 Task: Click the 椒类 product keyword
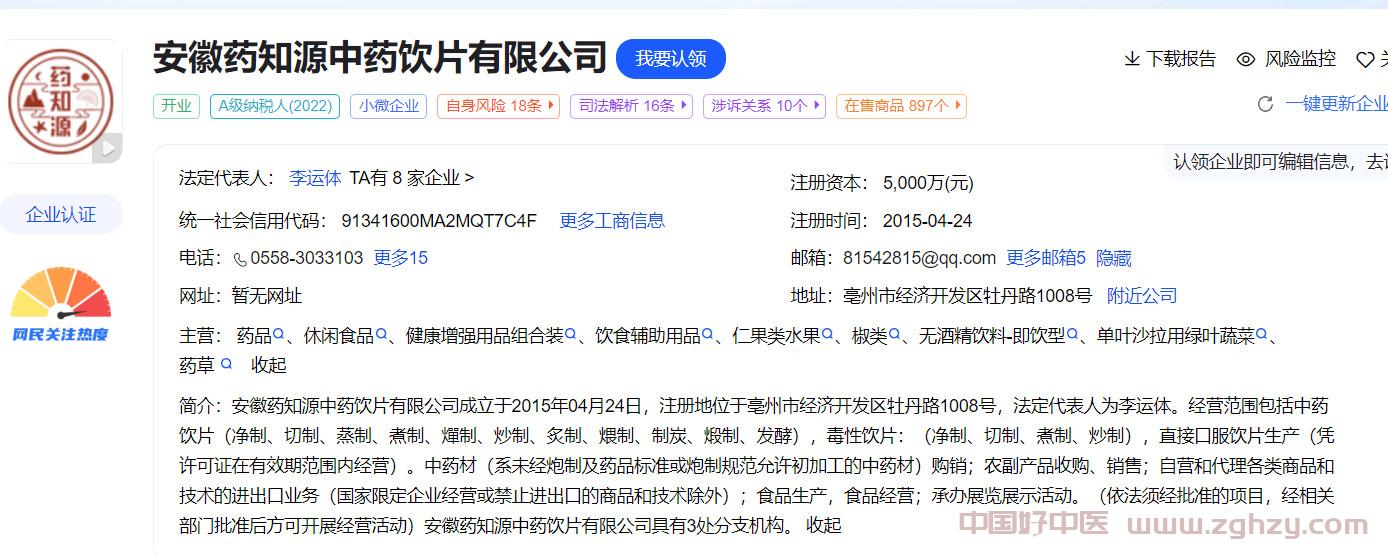point(869,336)
